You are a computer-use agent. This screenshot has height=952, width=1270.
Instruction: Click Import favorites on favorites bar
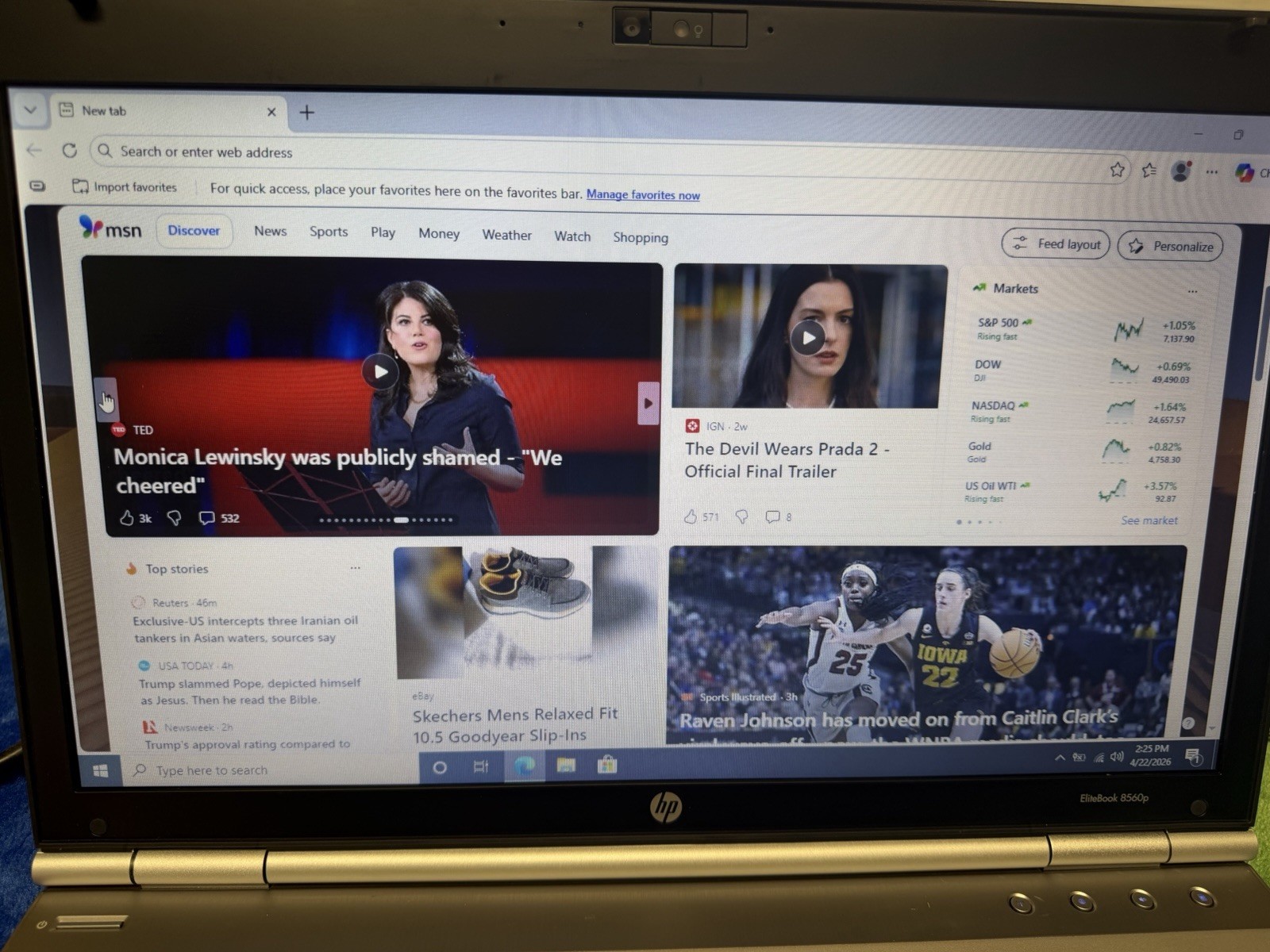click(x=125, y=186)
